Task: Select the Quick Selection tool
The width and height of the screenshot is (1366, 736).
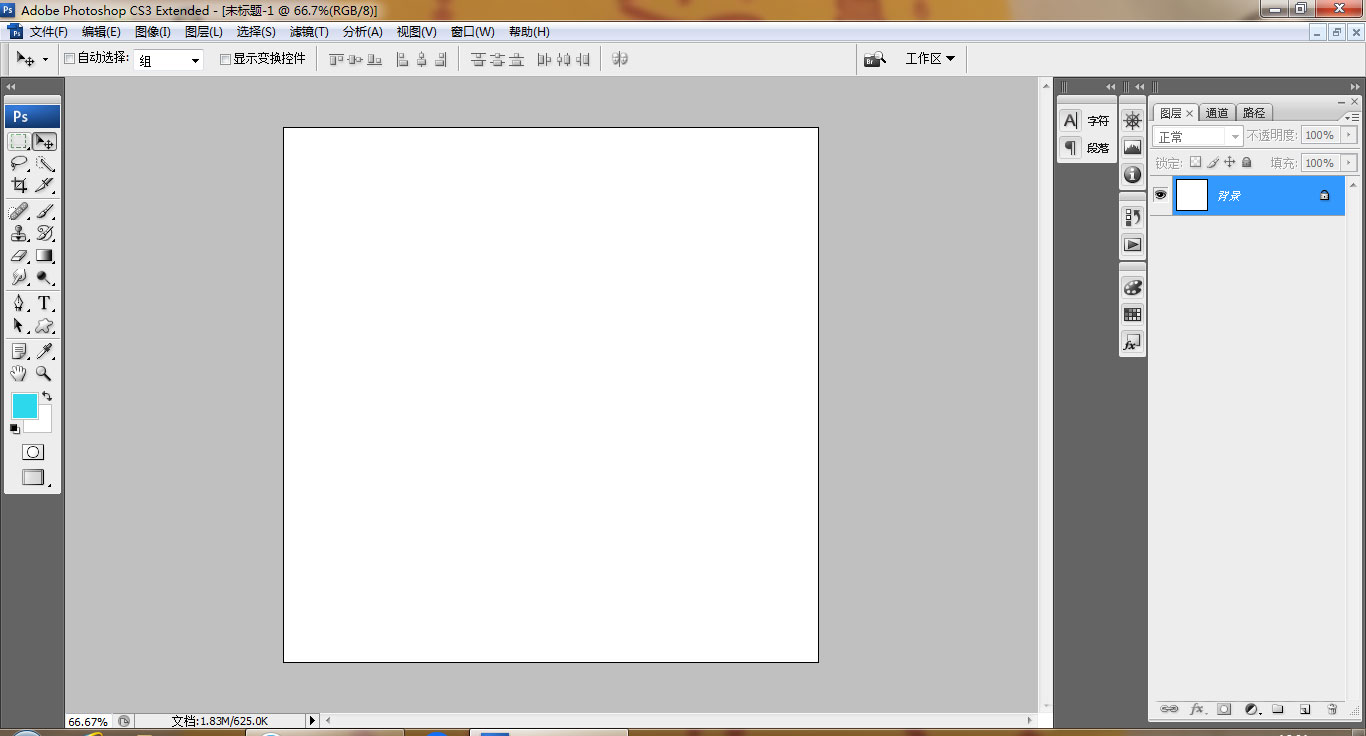Action: [x=45, y=164]
